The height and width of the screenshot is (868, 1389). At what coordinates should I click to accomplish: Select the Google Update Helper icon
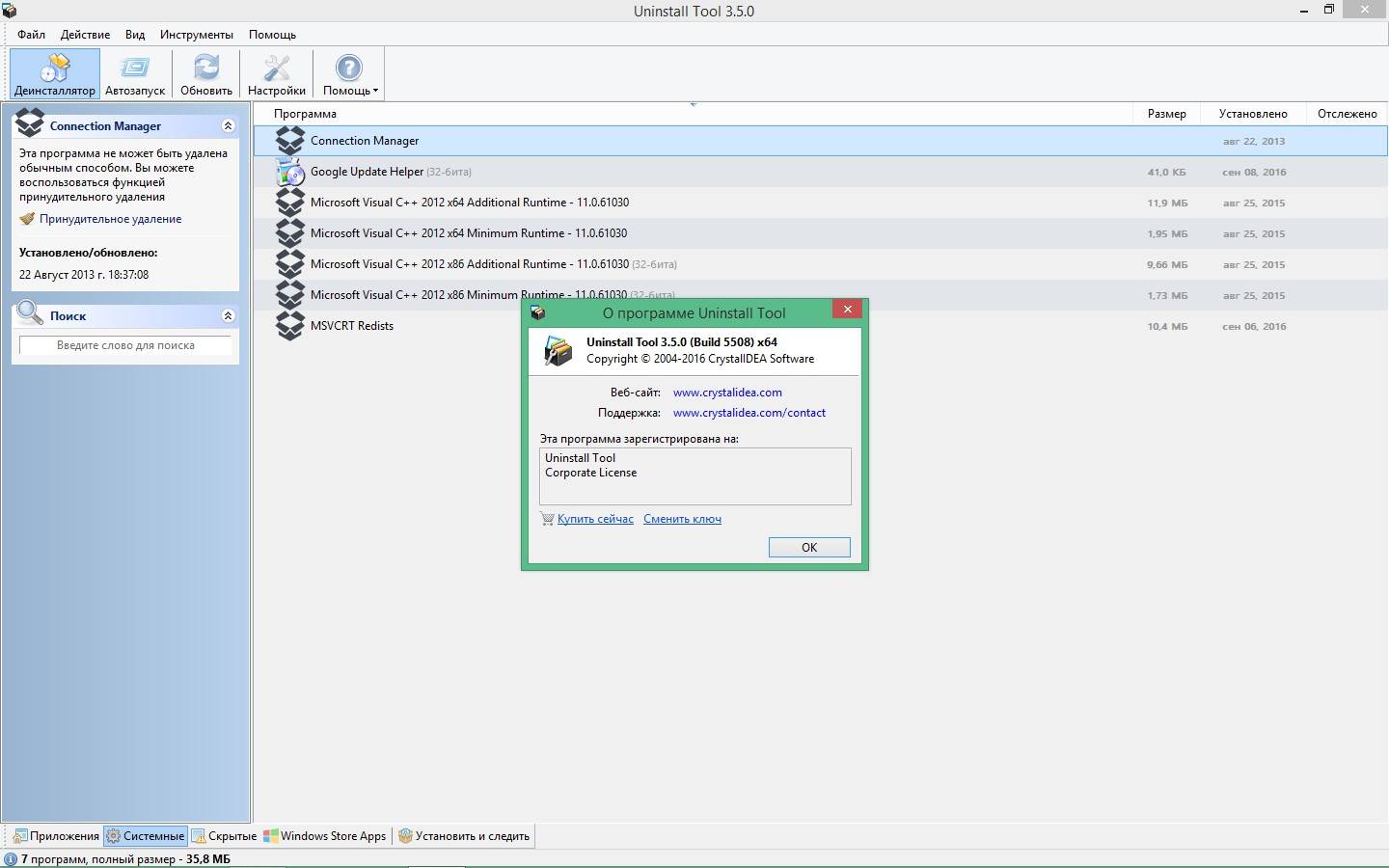(x=290, y=172)
